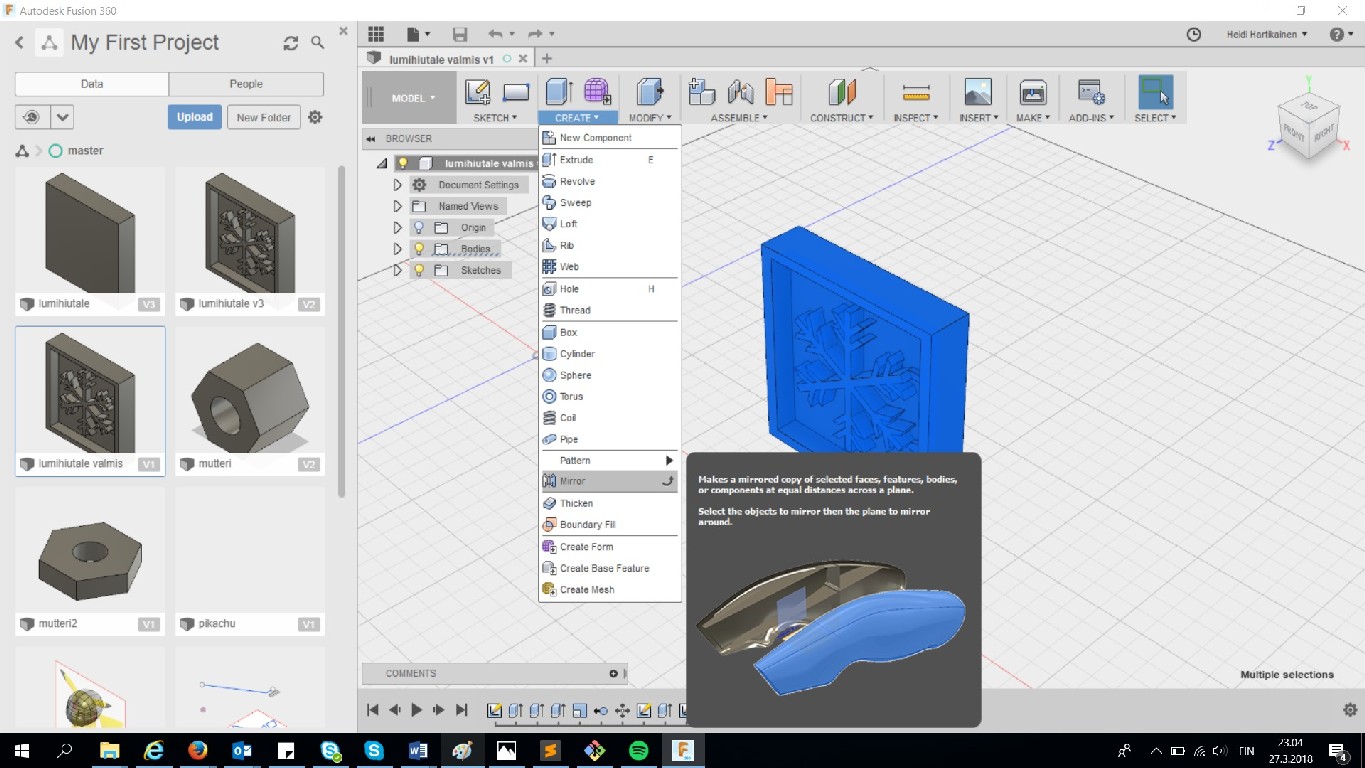Screen dimensions: 1365x768
Task: Expand the Bodies tree node
Action: click(x=397, y=248)
